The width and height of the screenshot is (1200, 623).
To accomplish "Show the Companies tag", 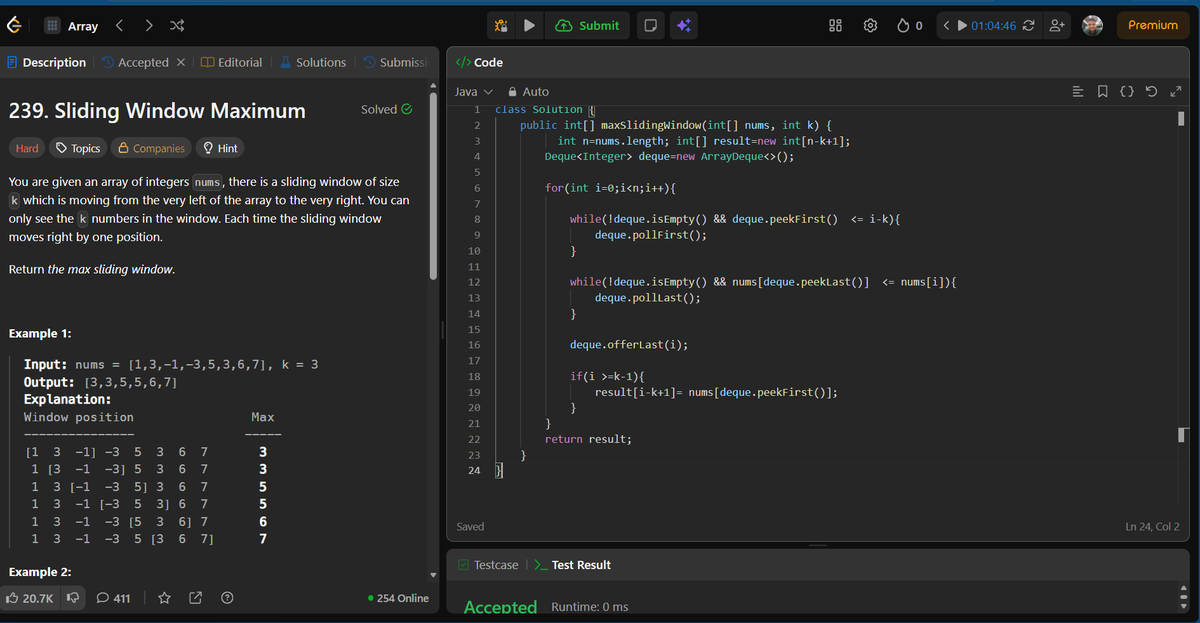I will click(152, 148).
